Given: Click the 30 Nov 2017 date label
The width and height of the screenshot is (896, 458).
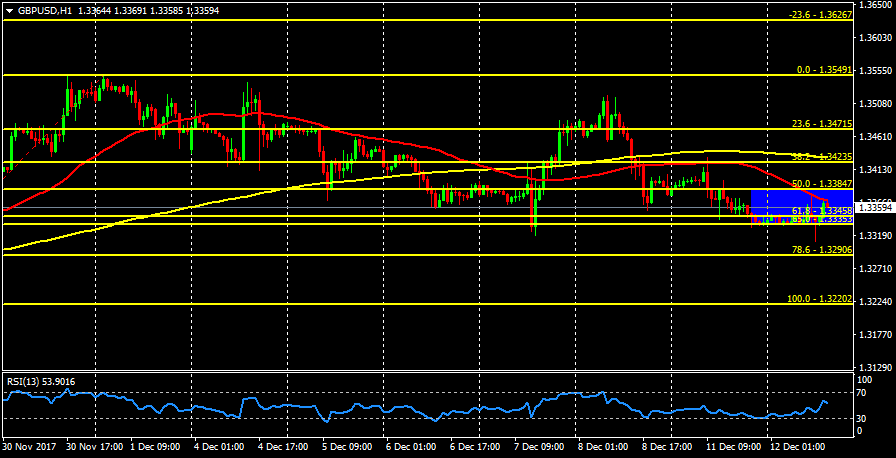Looking at the screenshot, I should coord(30,445).
